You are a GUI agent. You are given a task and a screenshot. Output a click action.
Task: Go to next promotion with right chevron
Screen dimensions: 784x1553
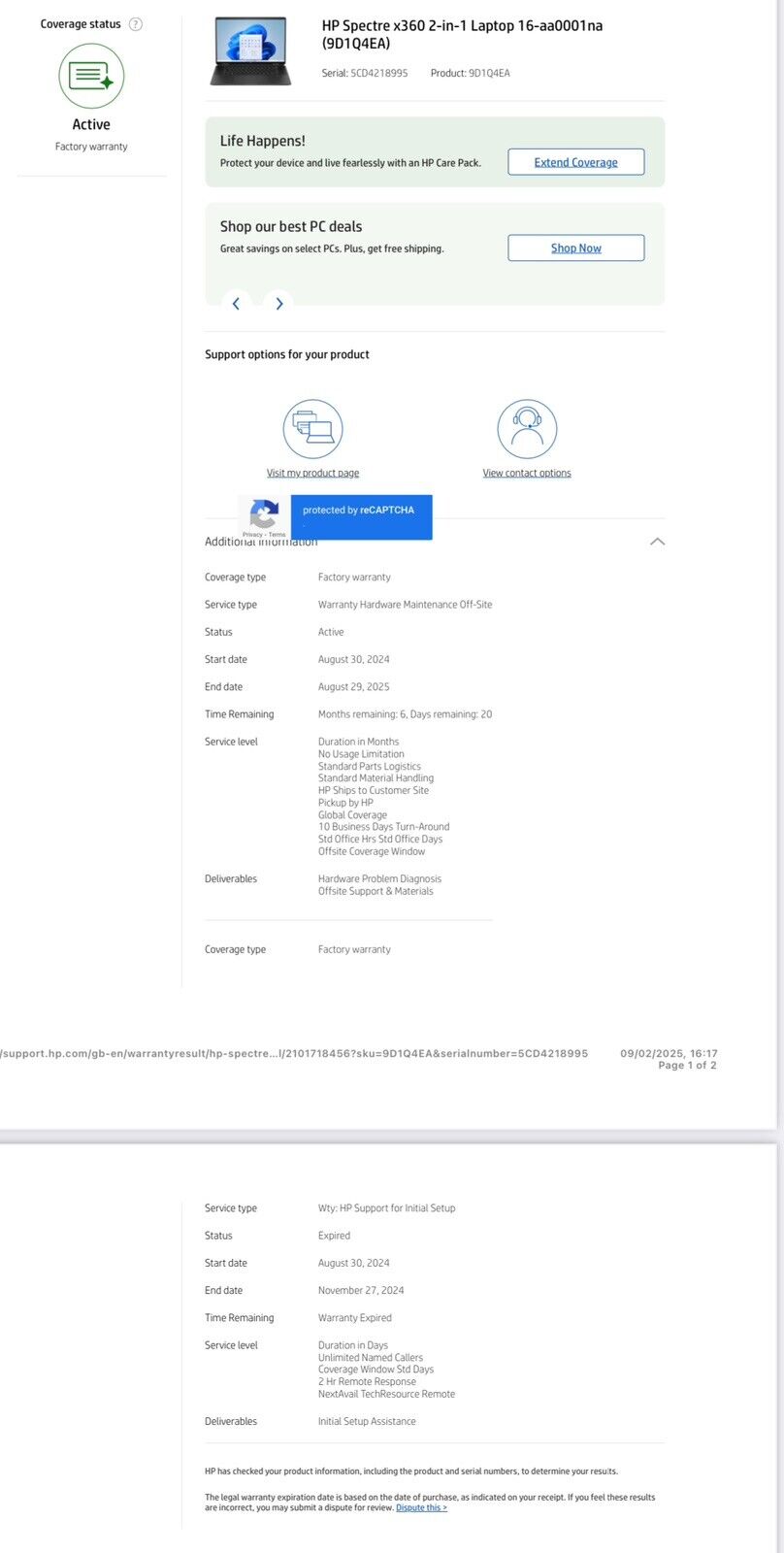pos(278,304)
